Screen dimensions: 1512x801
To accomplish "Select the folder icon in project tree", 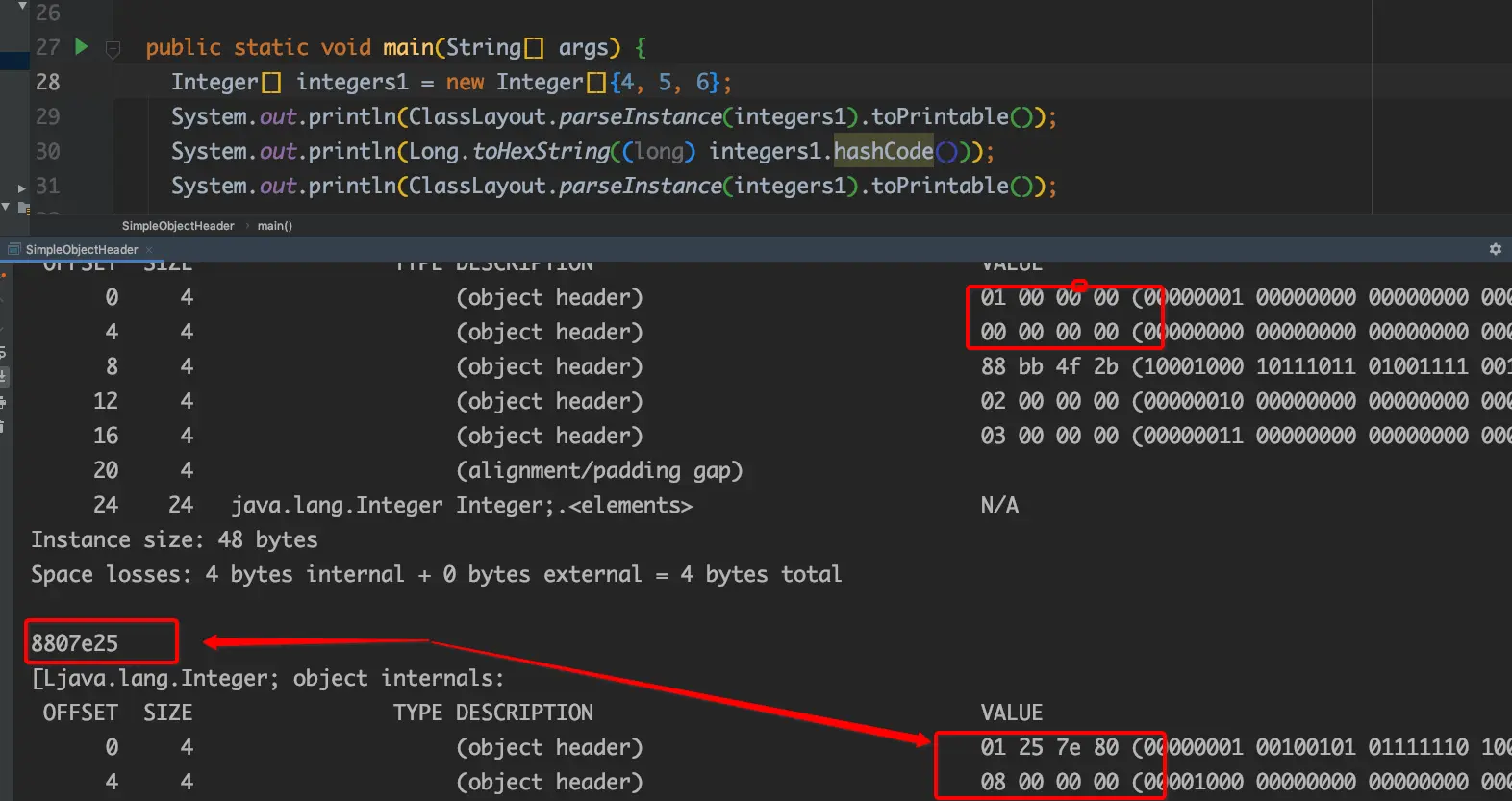I will pos(23,207).
